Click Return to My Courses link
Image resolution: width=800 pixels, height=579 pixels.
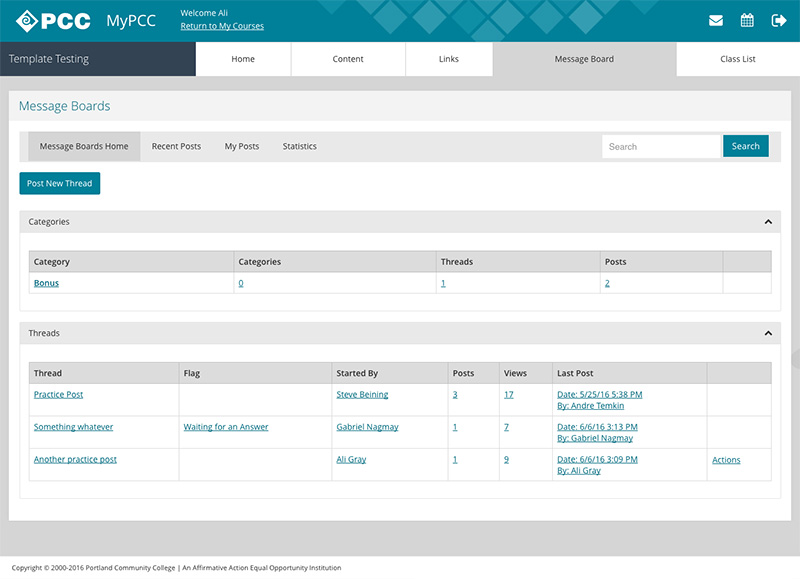[x=222, y=26]
